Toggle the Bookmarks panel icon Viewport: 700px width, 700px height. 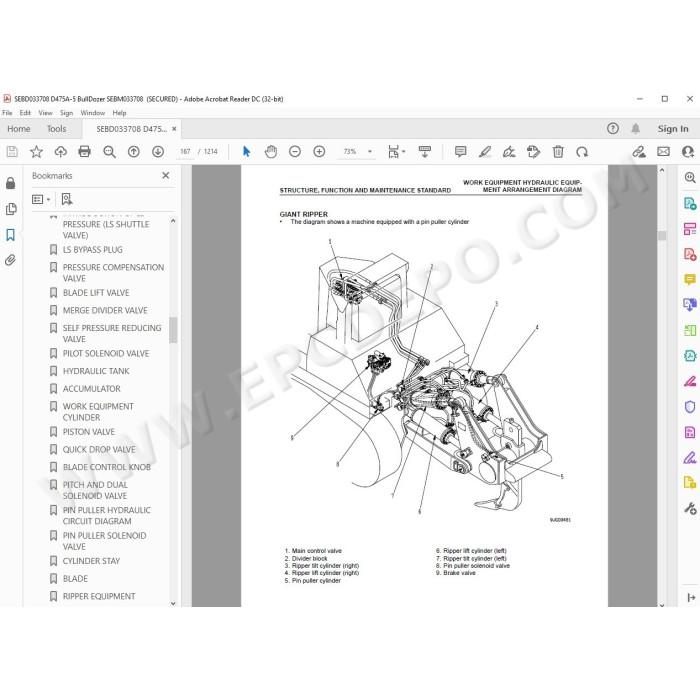10,235
